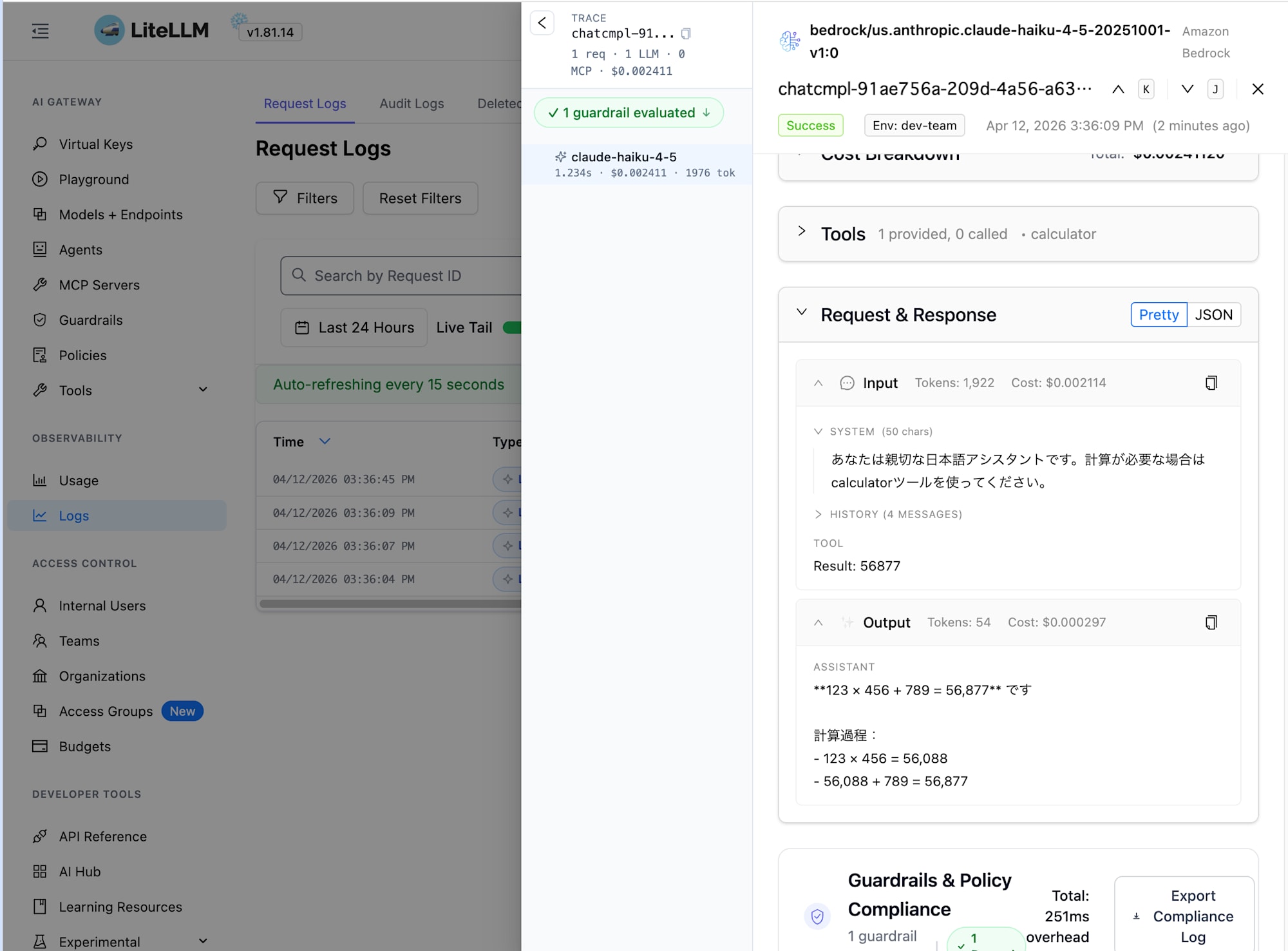This screenshot has height=951, width=1288.
Task: Collapse the Request & Response section
Action: tap(802, 312)
